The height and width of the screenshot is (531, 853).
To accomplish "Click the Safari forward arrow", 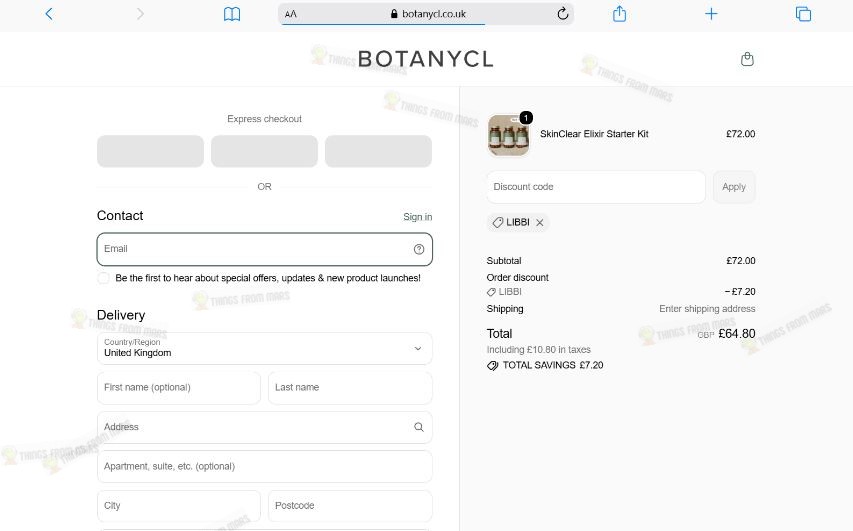I will pos(140,14).
